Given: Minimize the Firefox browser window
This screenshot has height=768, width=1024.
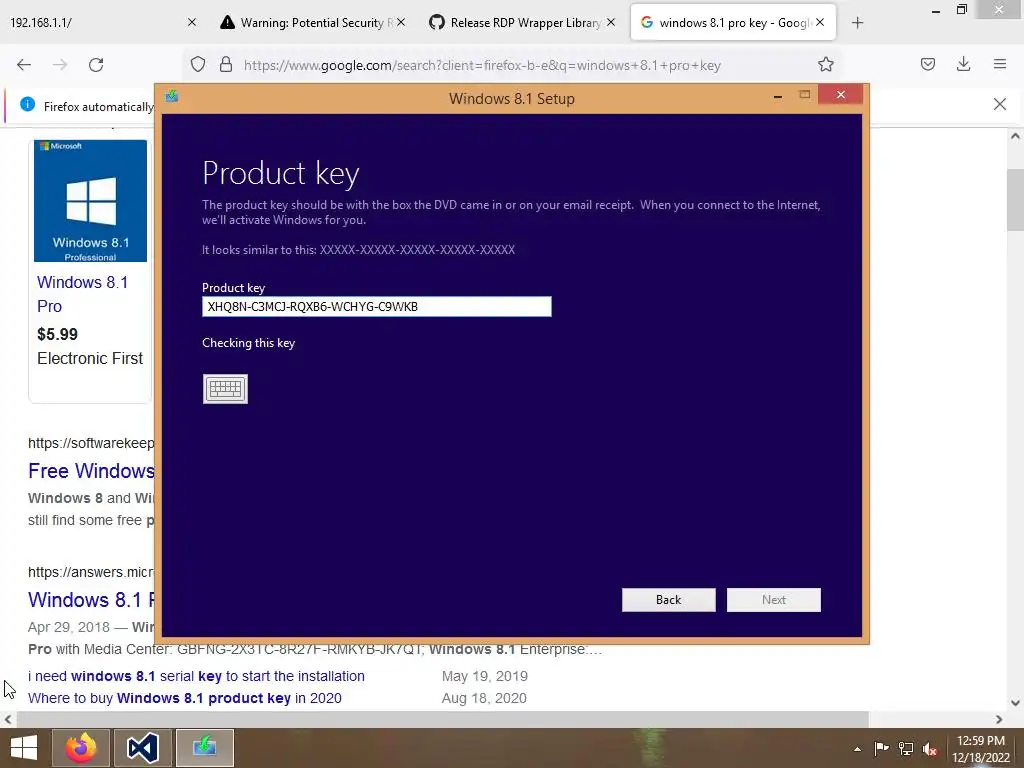Looking at the screenshot, I should [936, 11].
